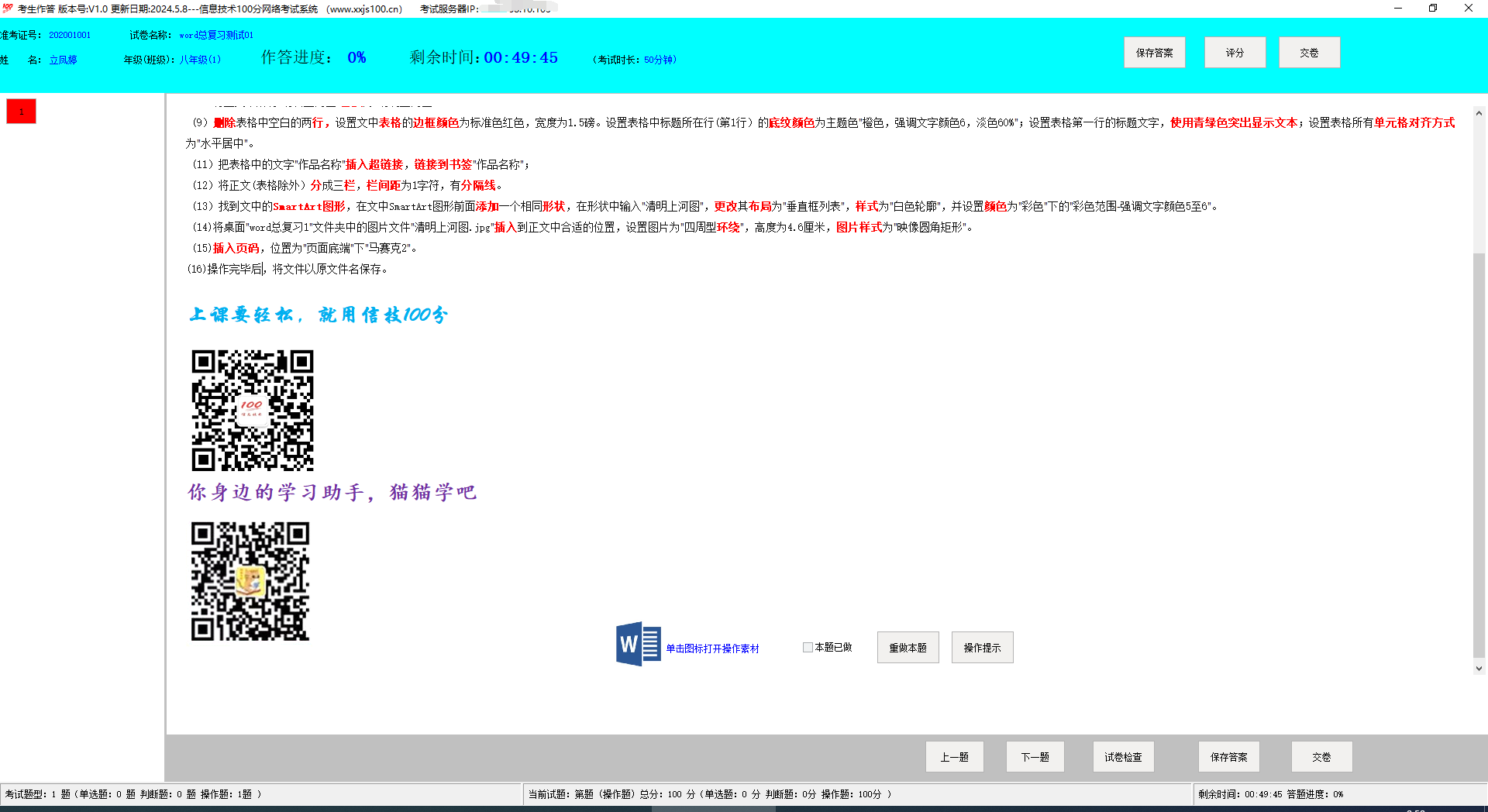Select the red question number 1 tile
This screenshot has width=1488, height=812.
click(x=21, y=112)
